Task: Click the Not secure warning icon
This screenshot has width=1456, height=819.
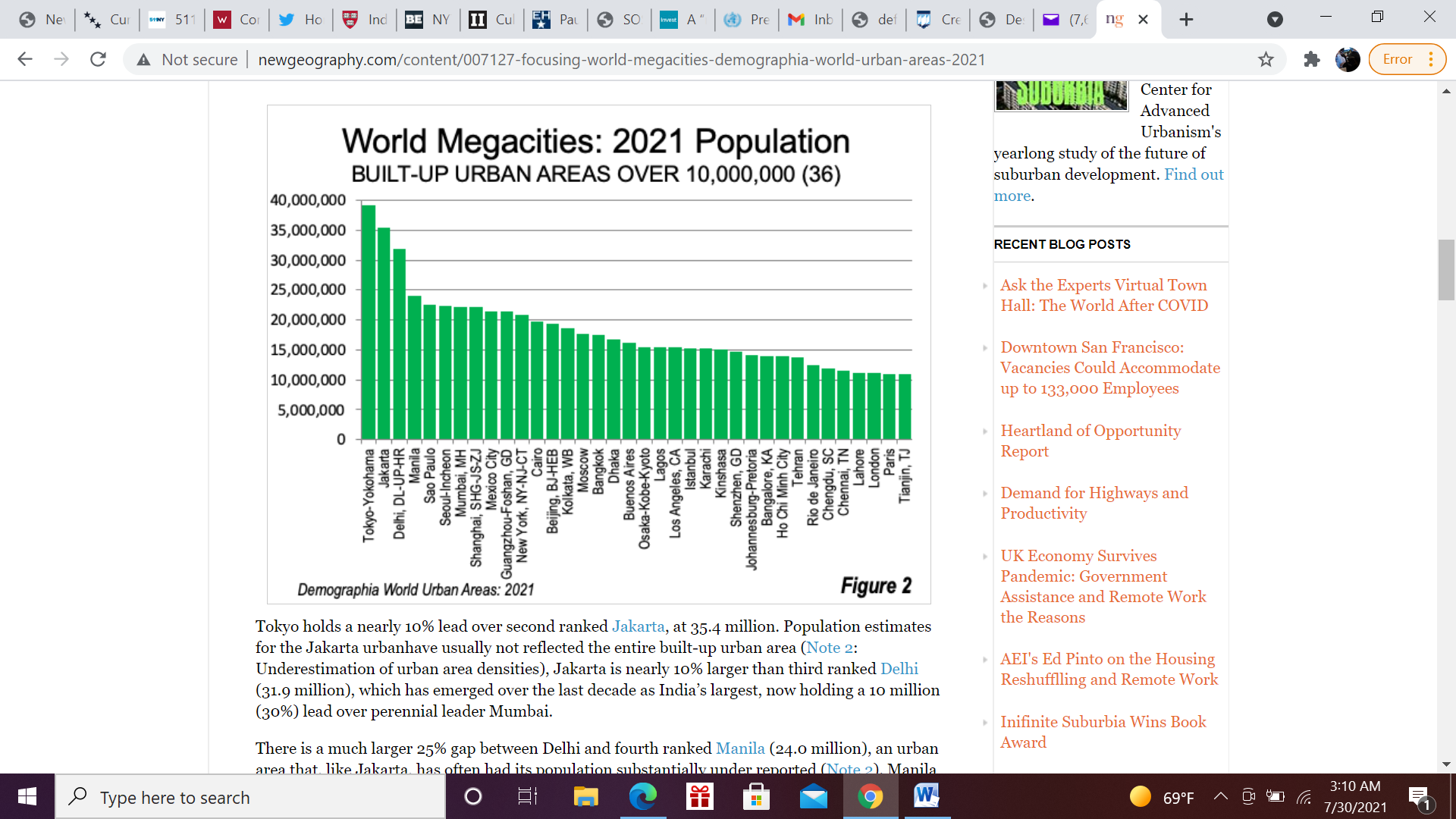Action: coord(143,59)
